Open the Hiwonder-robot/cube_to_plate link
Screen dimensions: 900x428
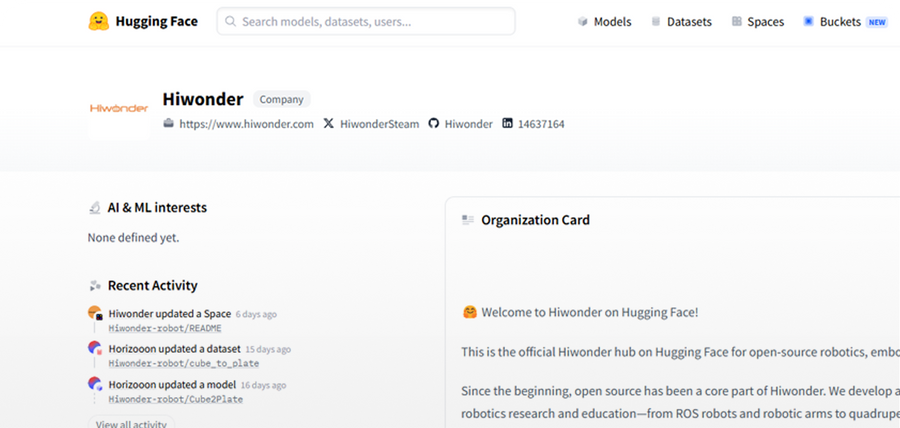184,364
